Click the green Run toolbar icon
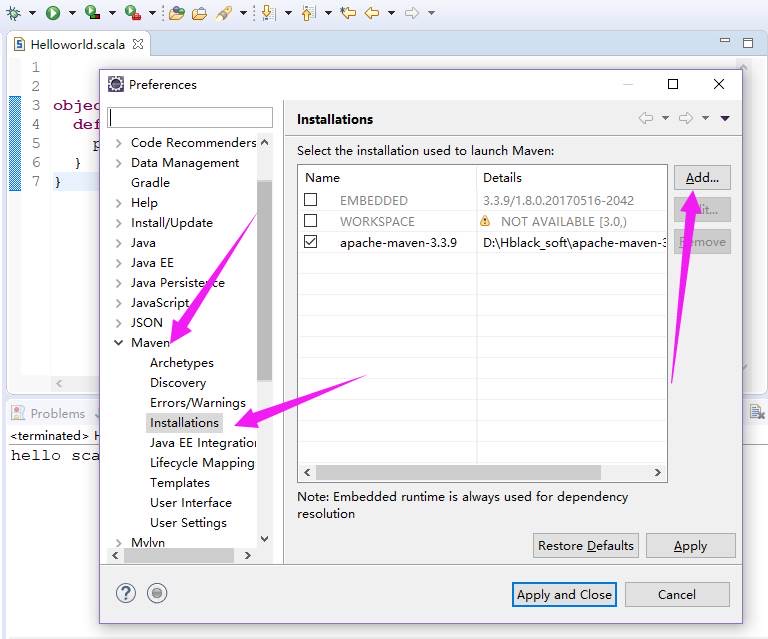 point(52,13)
